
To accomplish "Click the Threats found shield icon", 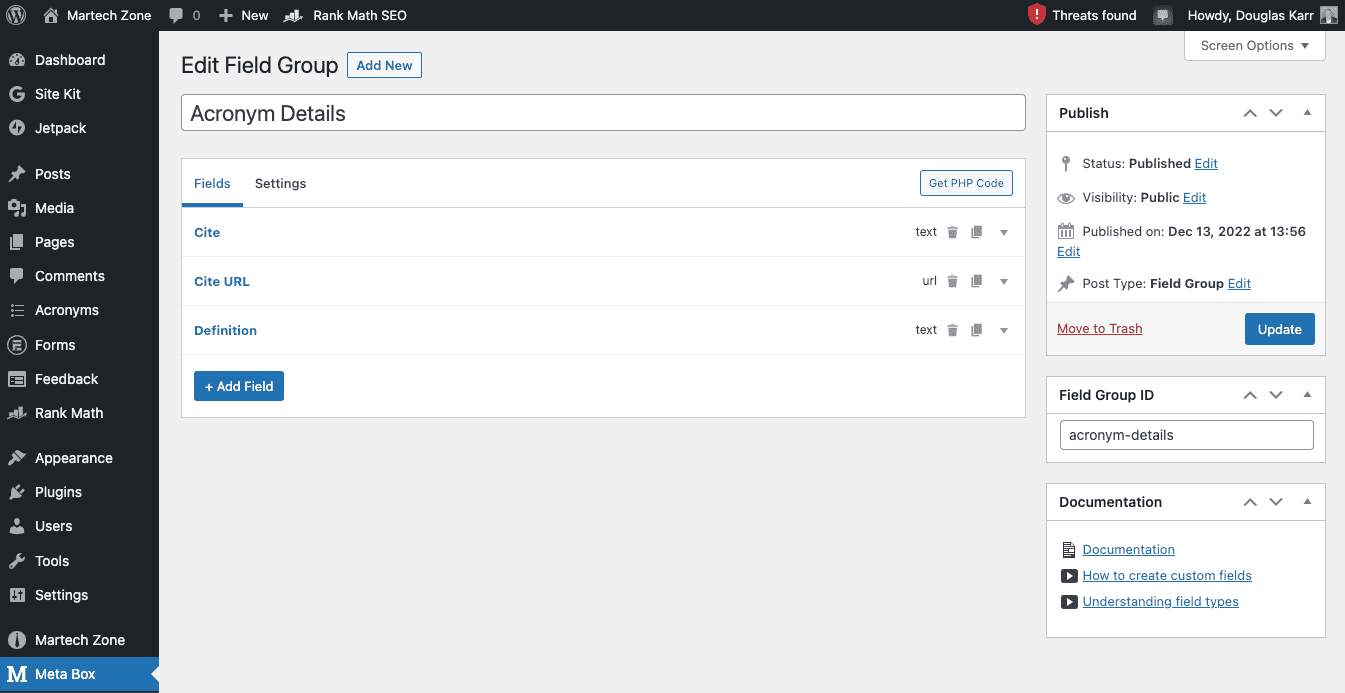I will pos(1037,15).
